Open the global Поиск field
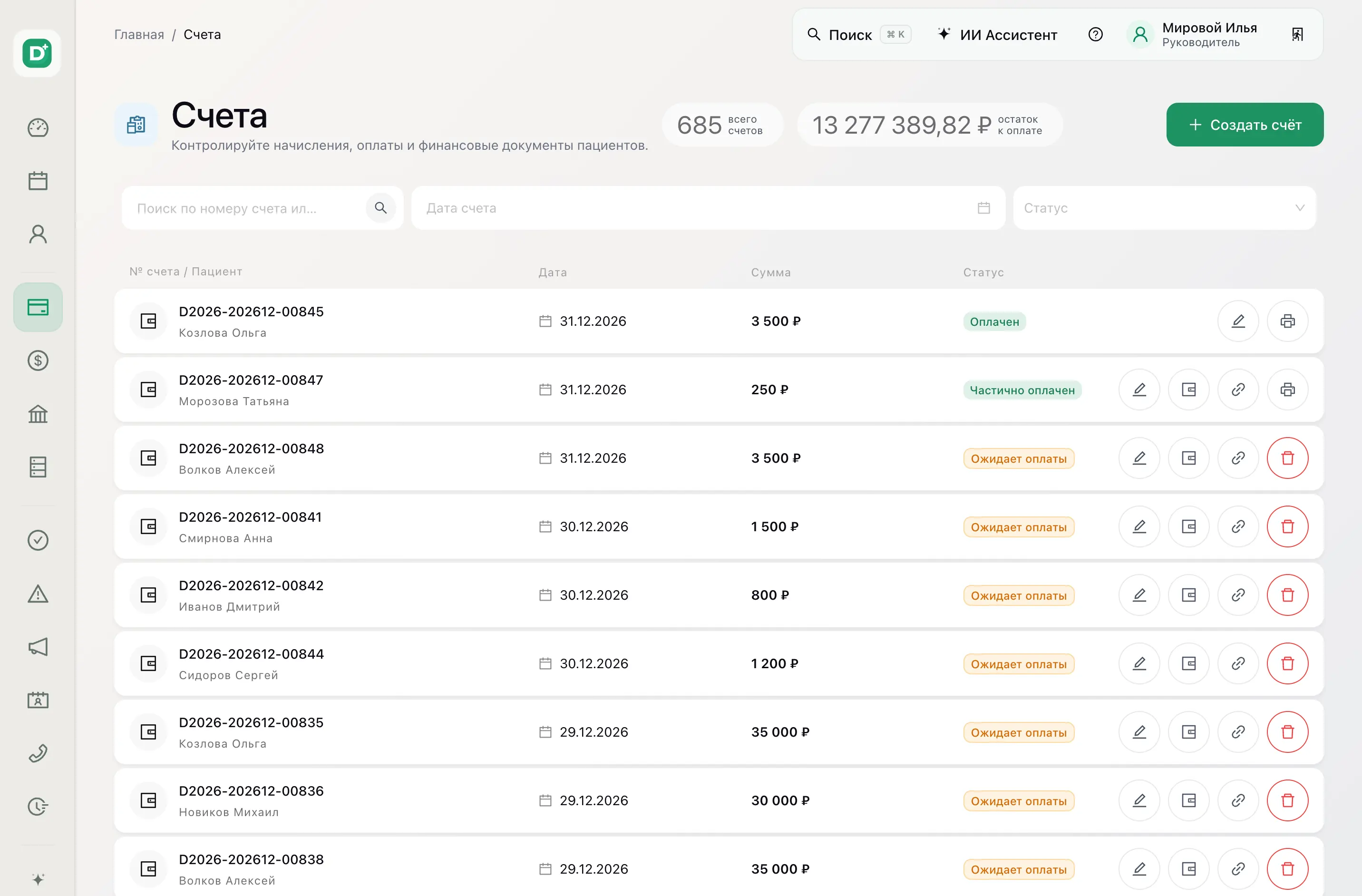1362x896 pixels. coord(858,34)
